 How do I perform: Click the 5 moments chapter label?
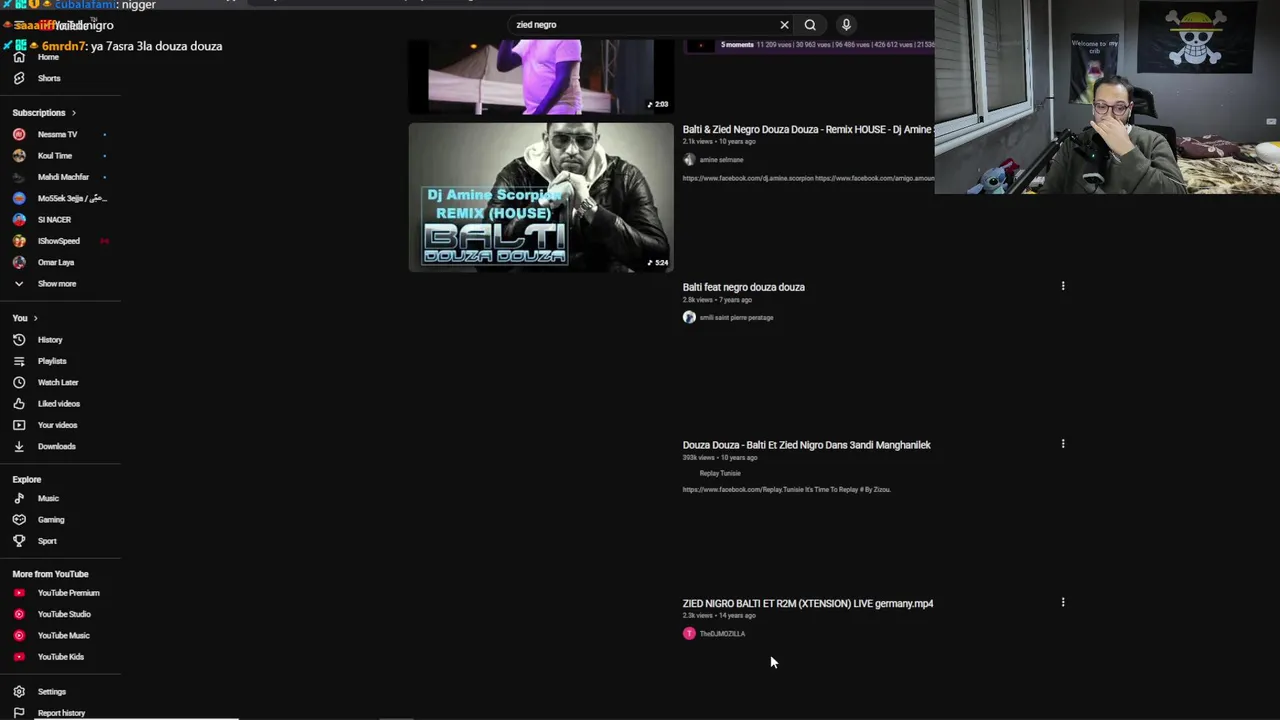[x=737, y=45]
